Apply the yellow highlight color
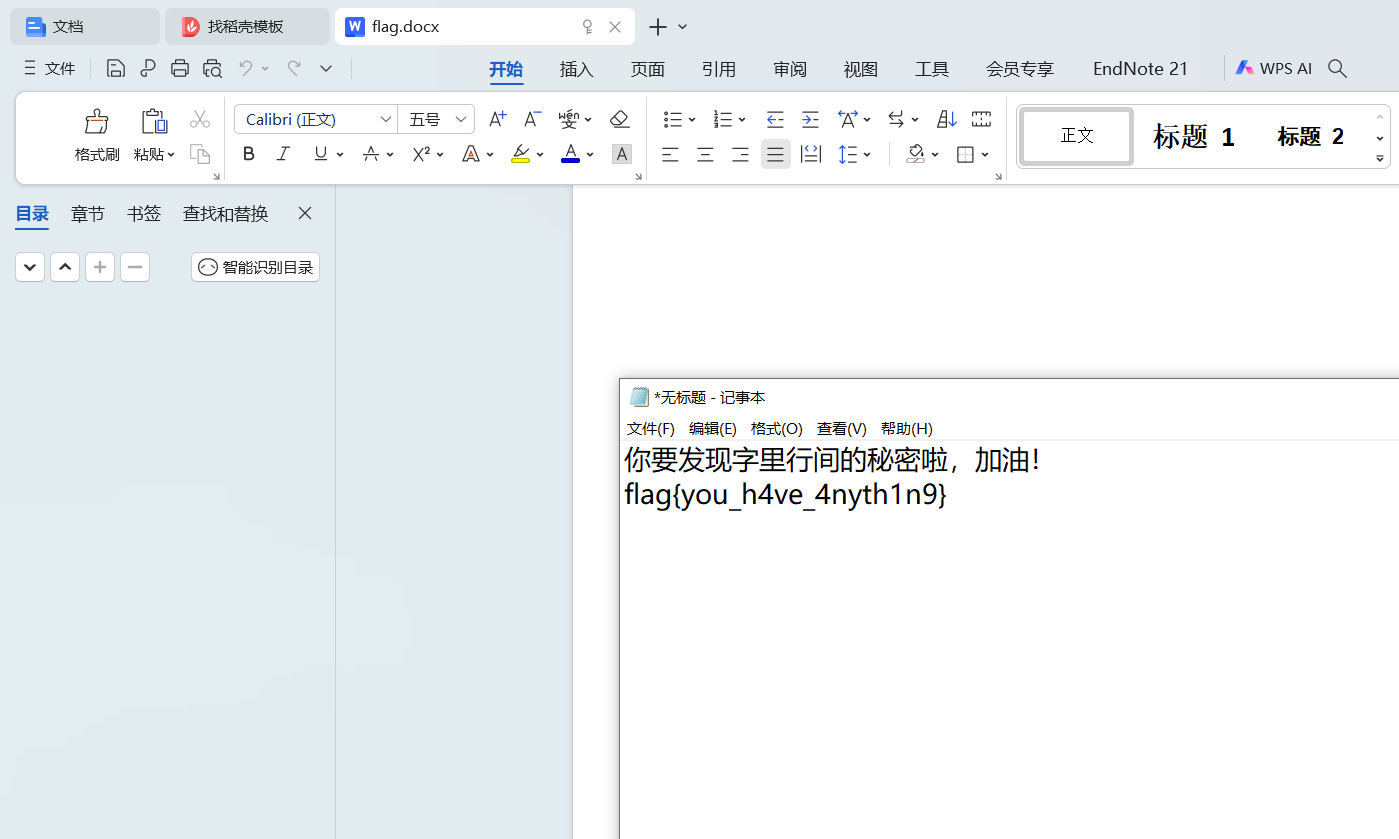 [x=520, y=154]
